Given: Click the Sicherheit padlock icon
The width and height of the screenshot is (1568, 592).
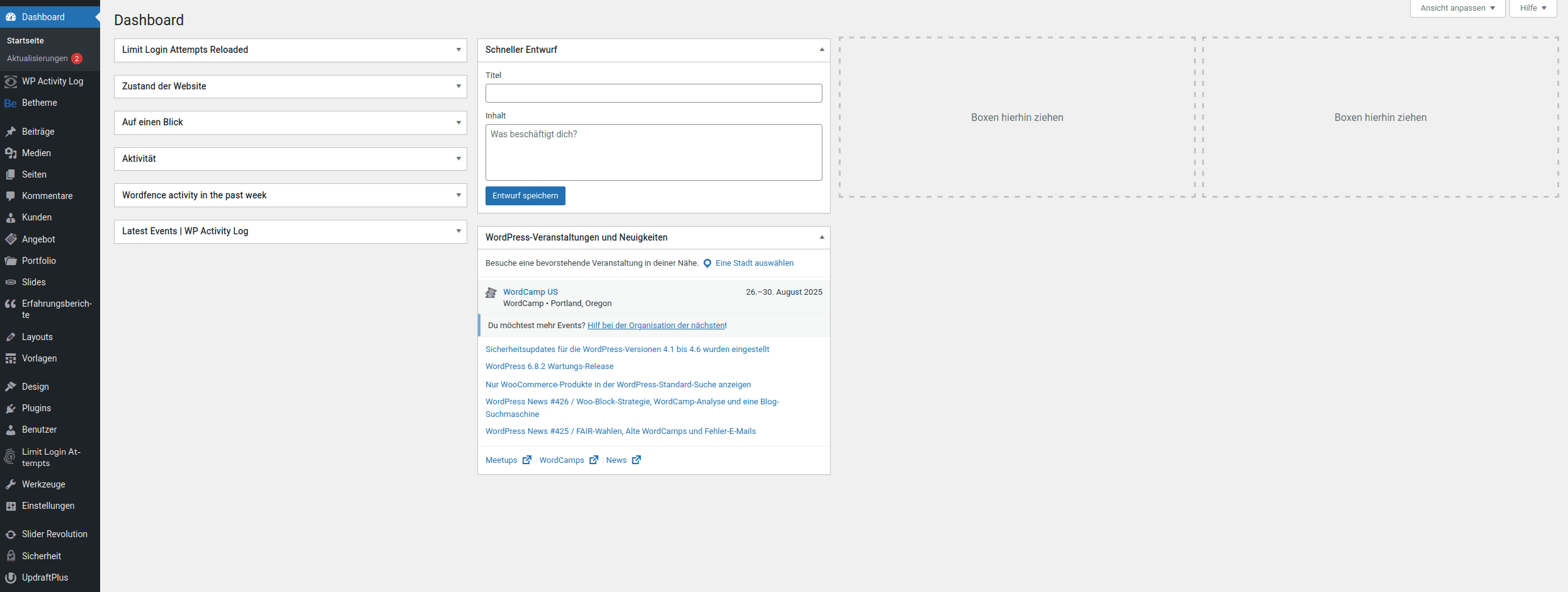Looking at the screenshot, I should pyautogui.click(x=11, y=556).
